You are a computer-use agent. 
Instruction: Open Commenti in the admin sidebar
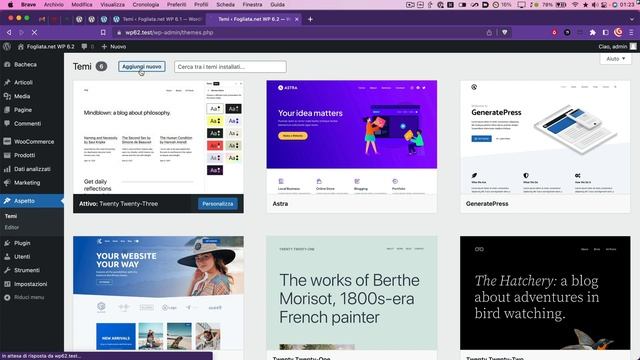pyautogui.click(x=27, y=124)
